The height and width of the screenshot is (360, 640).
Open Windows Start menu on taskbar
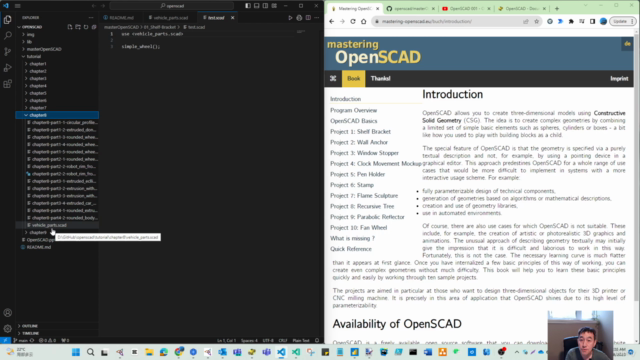tap(76, 352)
